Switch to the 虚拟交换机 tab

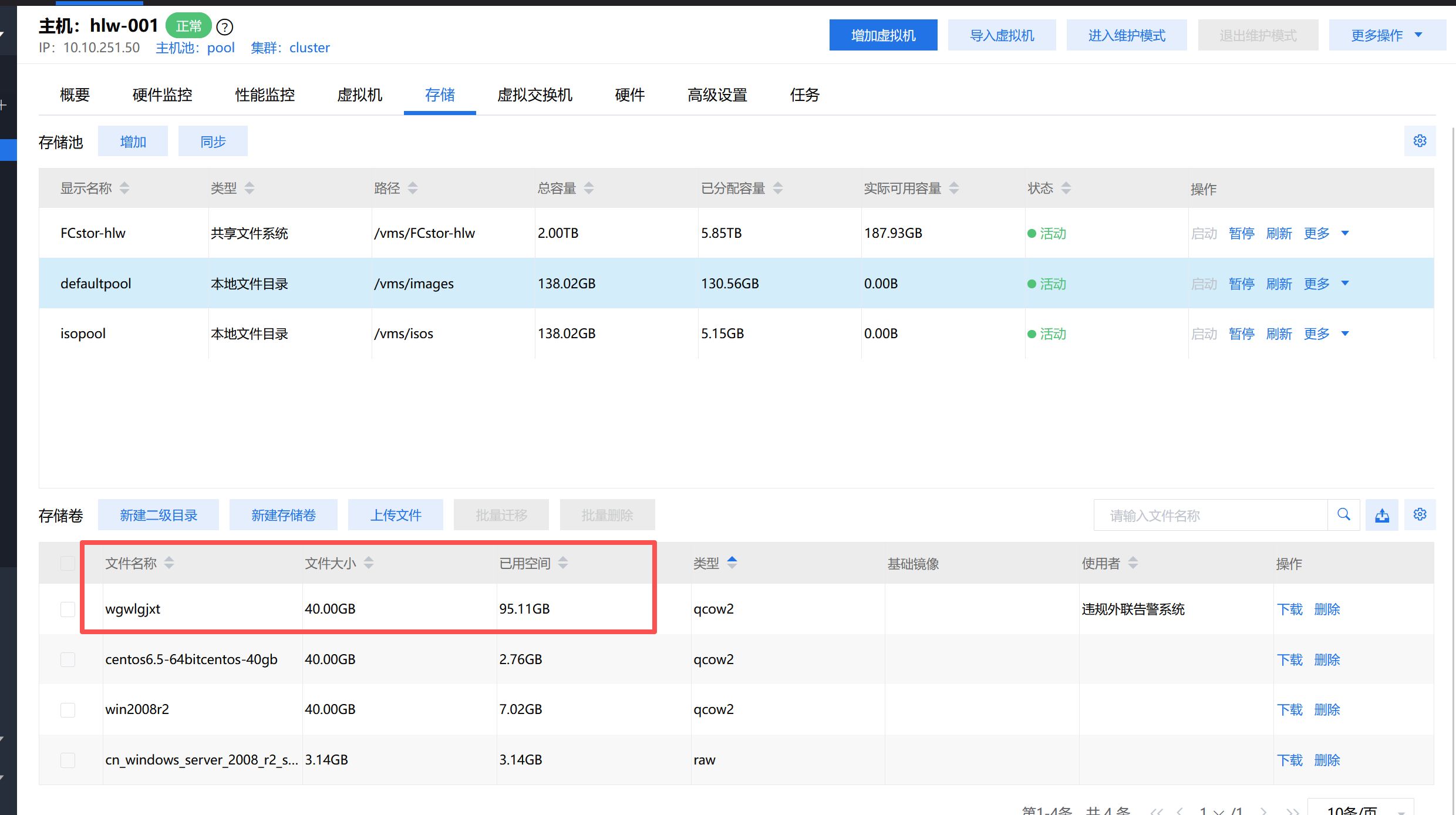534,95
